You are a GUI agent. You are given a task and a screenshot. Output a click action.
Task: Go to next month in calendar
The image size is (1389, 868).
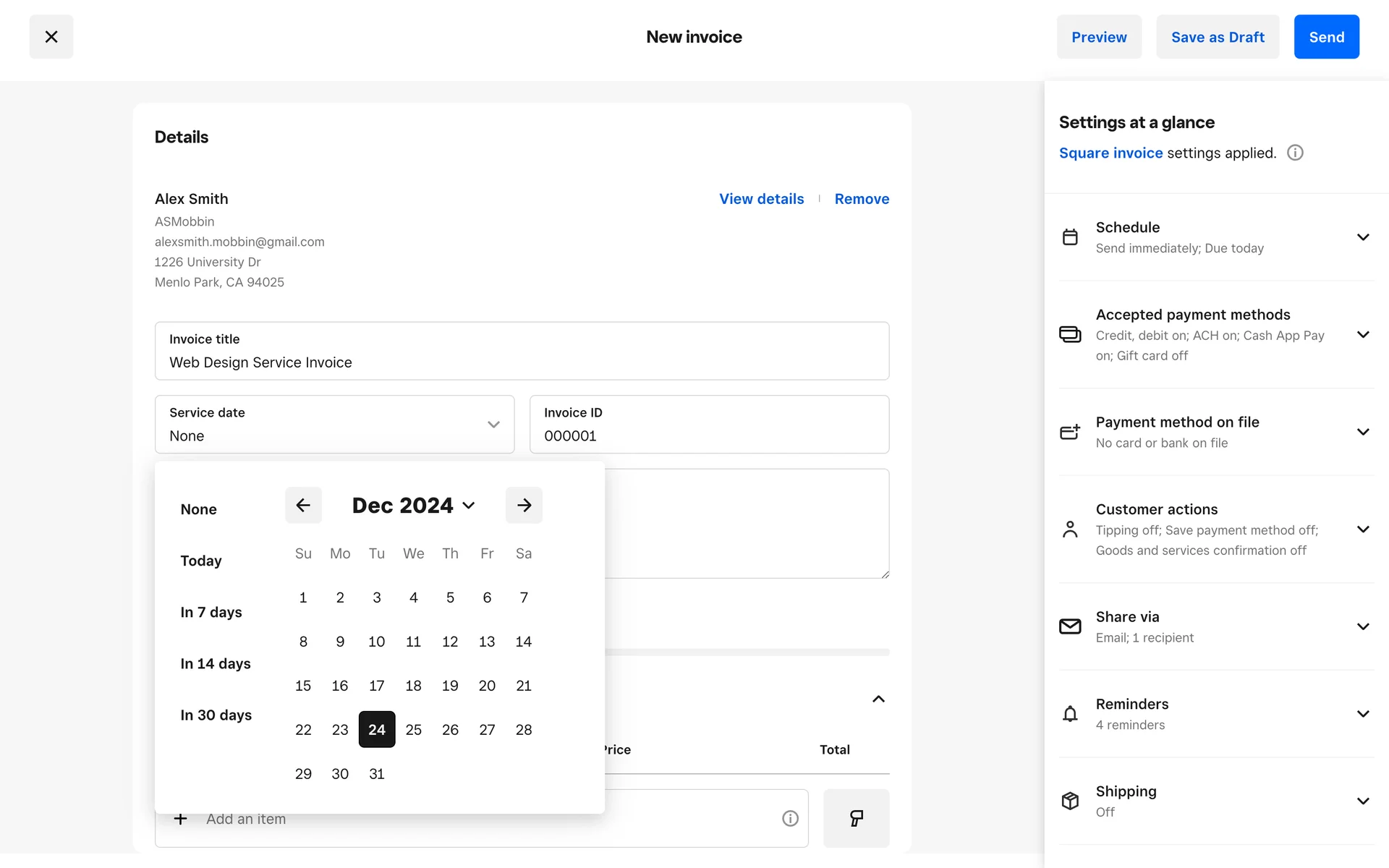(x=524, y=505)
